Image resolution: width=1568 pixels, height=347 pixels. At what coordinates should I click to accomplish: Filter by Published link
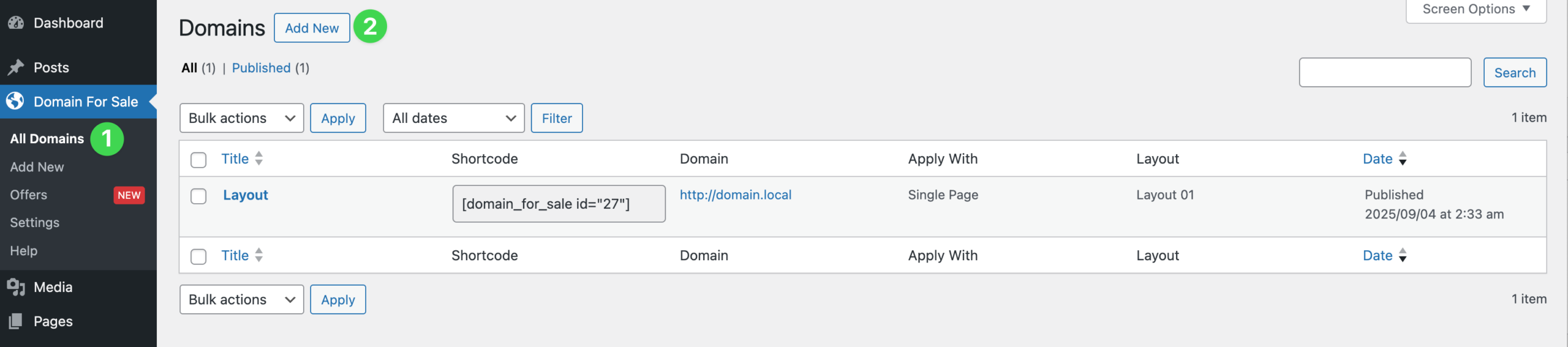pos(261,68)
